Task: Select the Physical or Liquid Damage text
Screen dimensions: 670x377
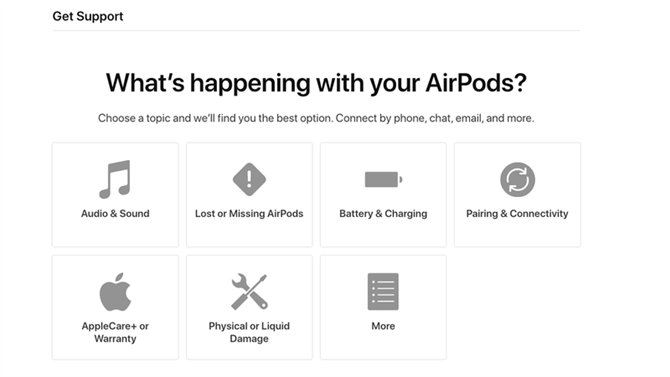Action: 249,333
